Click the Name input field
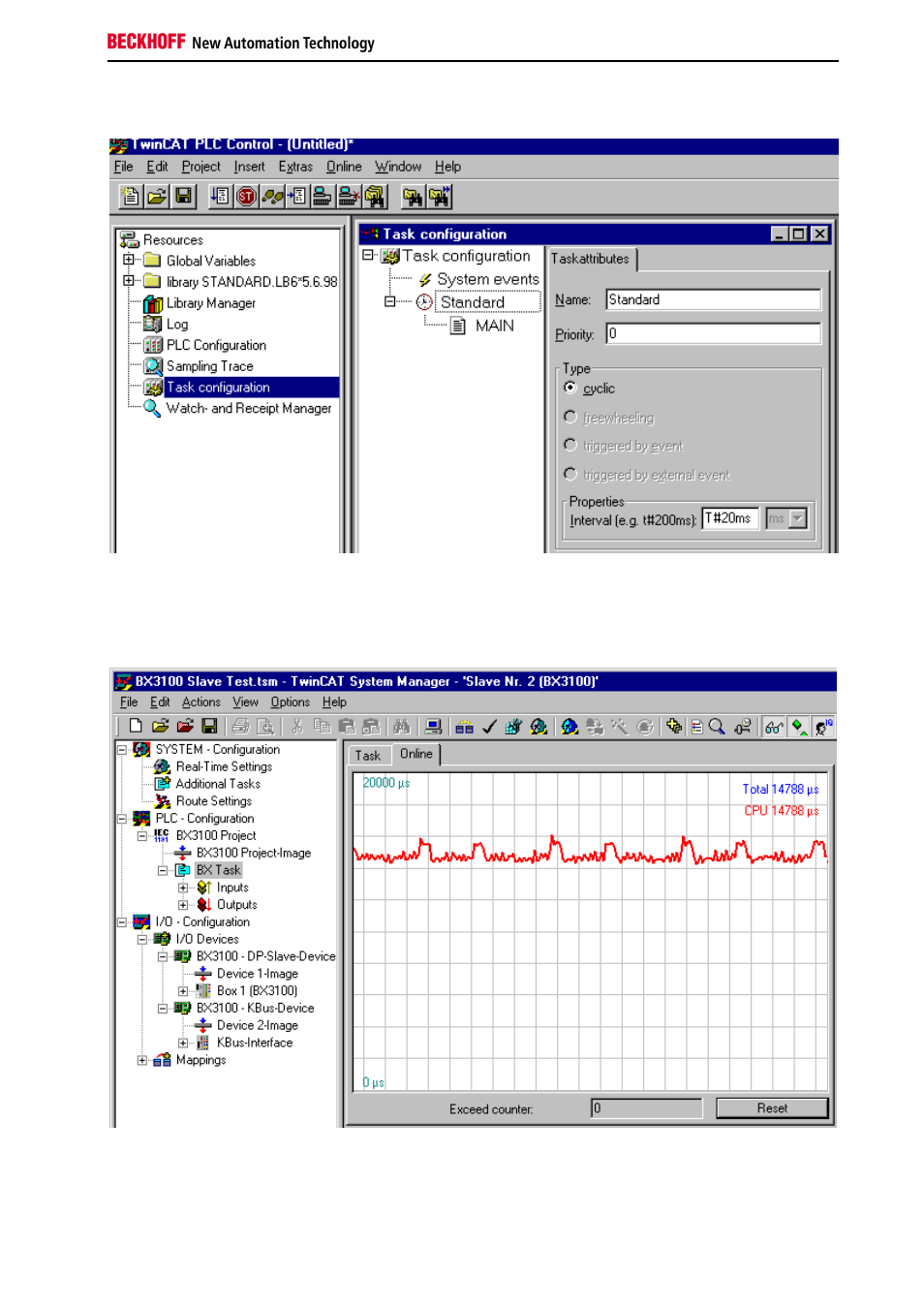This screenshot has width=924, height=1309. 713,299
